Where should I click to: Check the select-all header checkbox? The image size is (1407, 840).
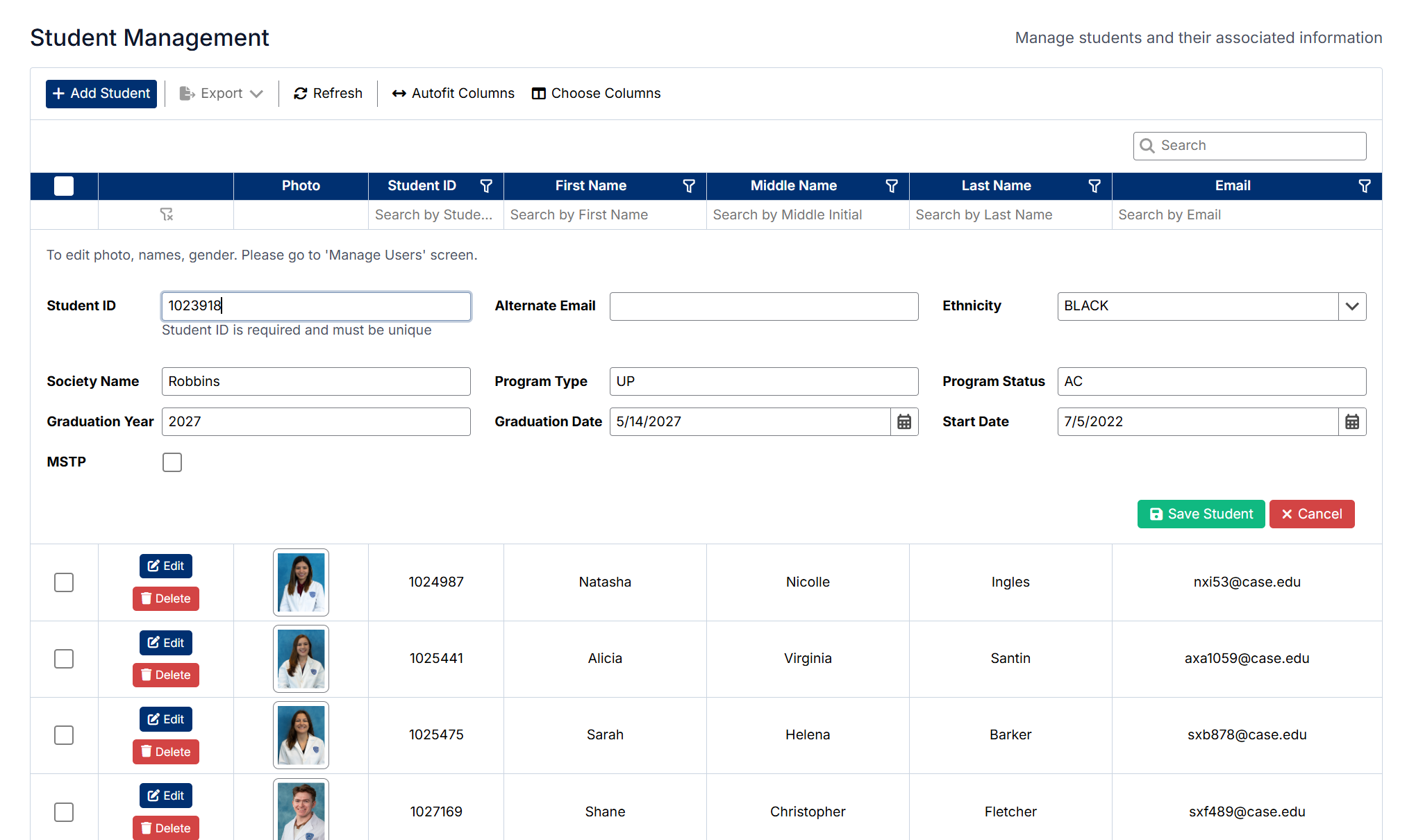click(64, 186)
